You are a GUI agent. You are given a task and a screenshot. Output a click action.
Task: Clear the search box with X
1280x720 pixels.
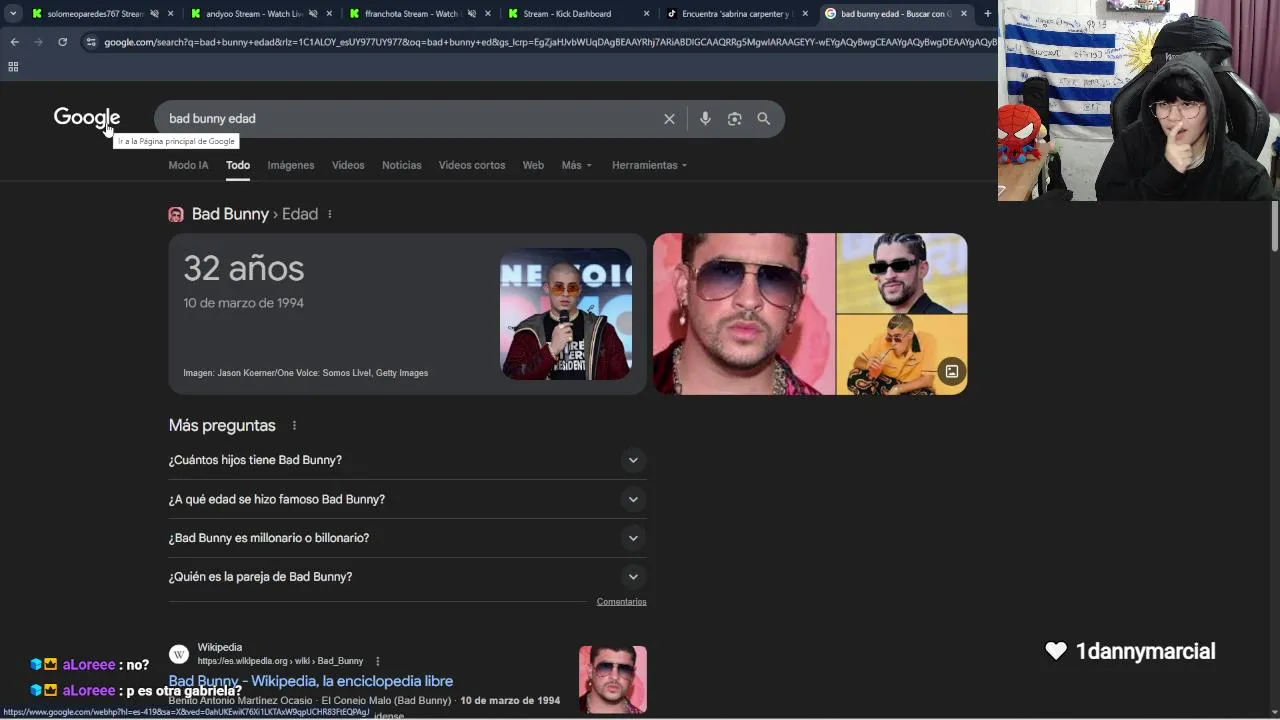pyautogui.click(x=669, y=119)
